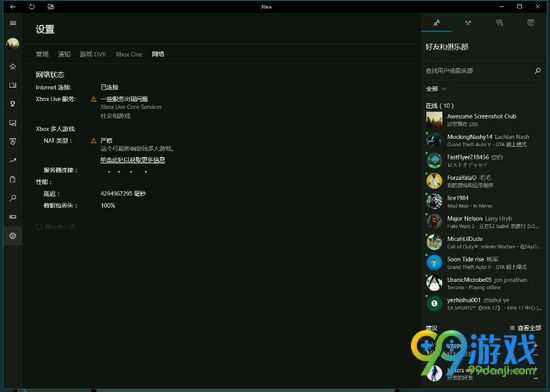Open the profile avatar in sidebar
The image size is (550, 392).
(x=13, y=43)
